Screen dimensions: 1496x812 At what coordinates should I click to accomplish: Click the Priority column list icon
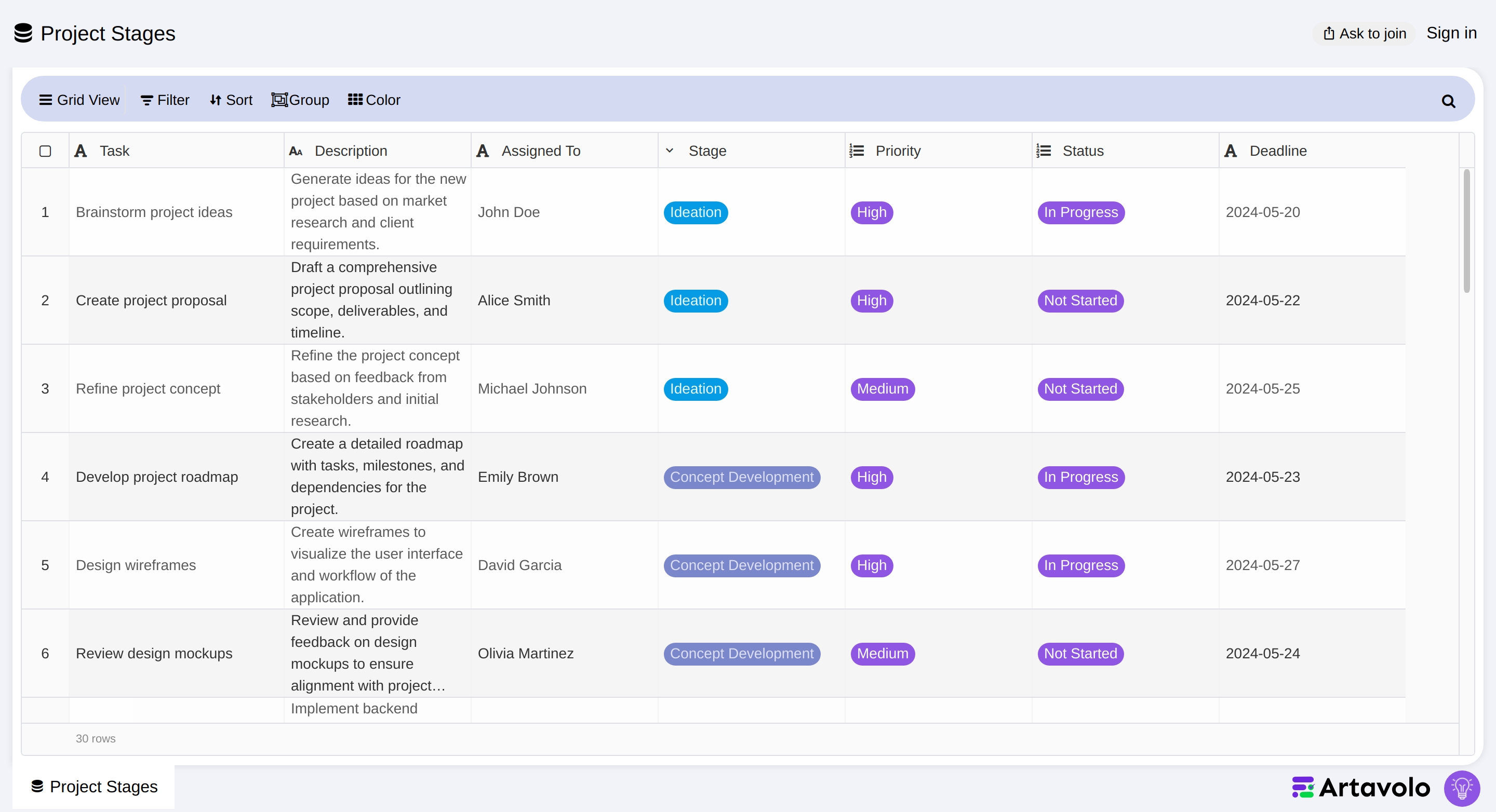[857, 151]
